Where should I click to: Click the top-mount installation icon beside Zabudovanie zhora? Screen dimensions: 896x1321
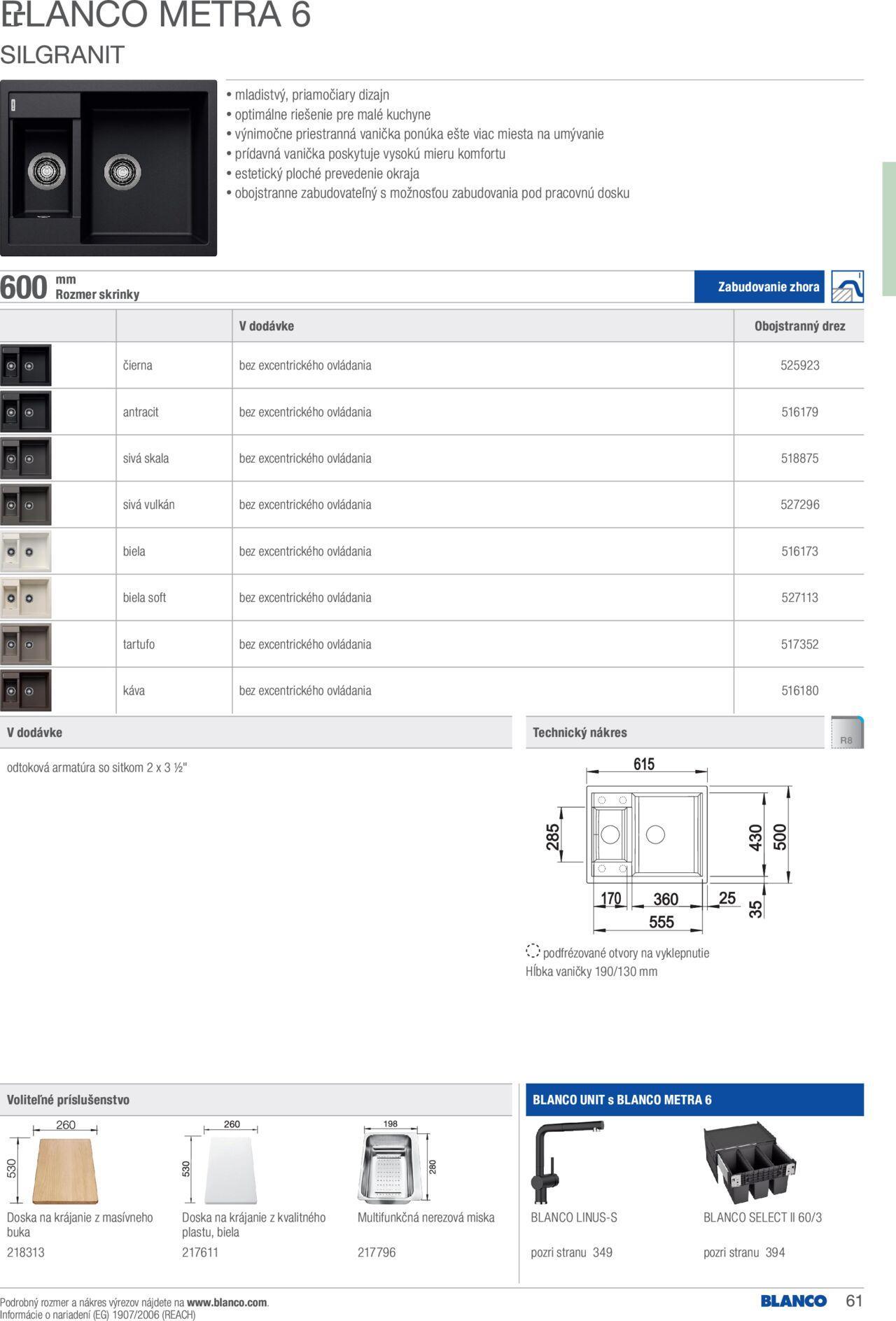pyautogui.click(x=847, y=287)
